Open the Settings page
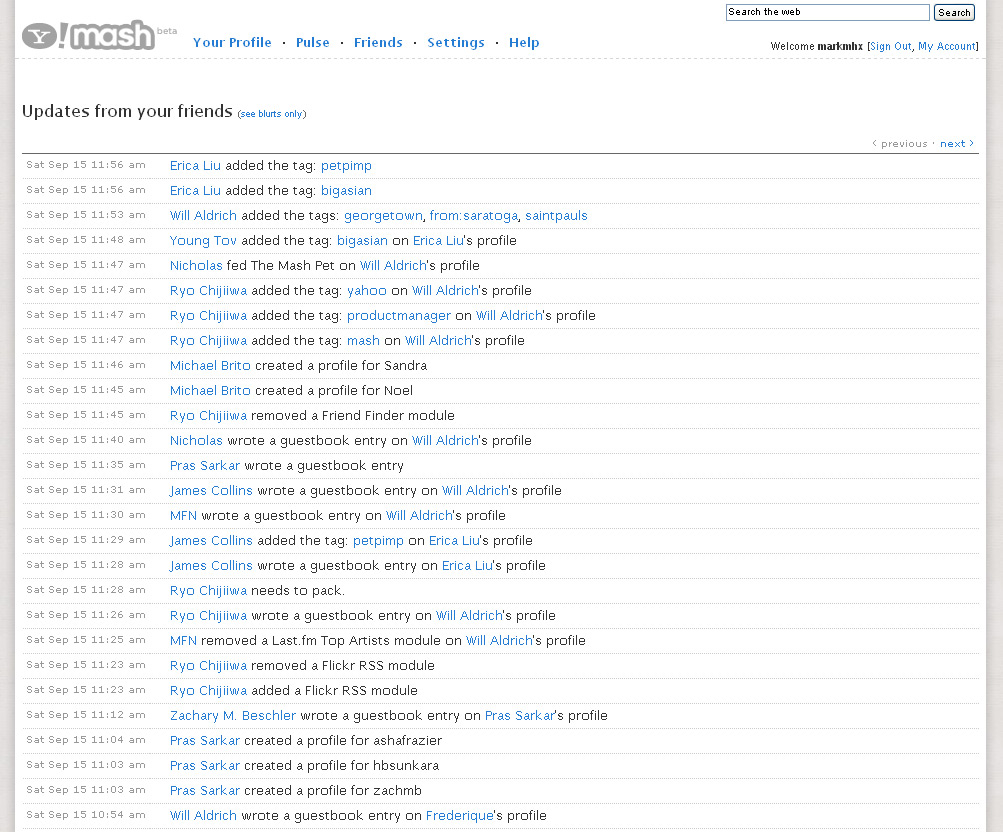Screen dimensions: 1003x832 coord(455,43)
